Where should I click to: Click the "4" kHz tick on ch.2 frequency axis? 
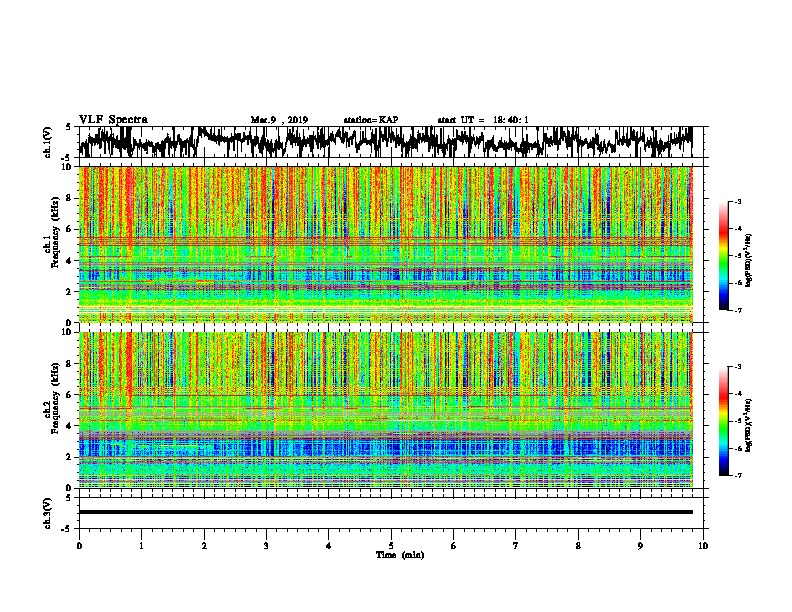69,426
